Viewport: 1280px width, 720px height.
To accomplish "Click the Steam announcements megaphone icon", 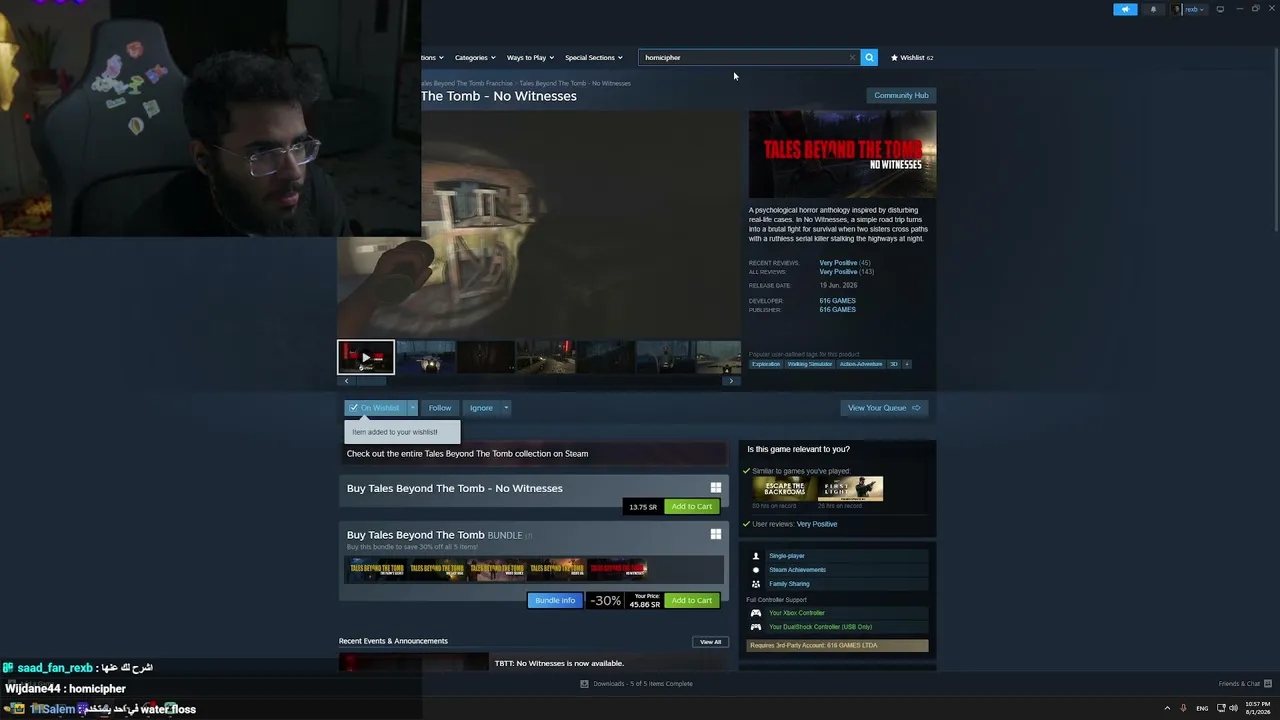I will coord(1125,9).
